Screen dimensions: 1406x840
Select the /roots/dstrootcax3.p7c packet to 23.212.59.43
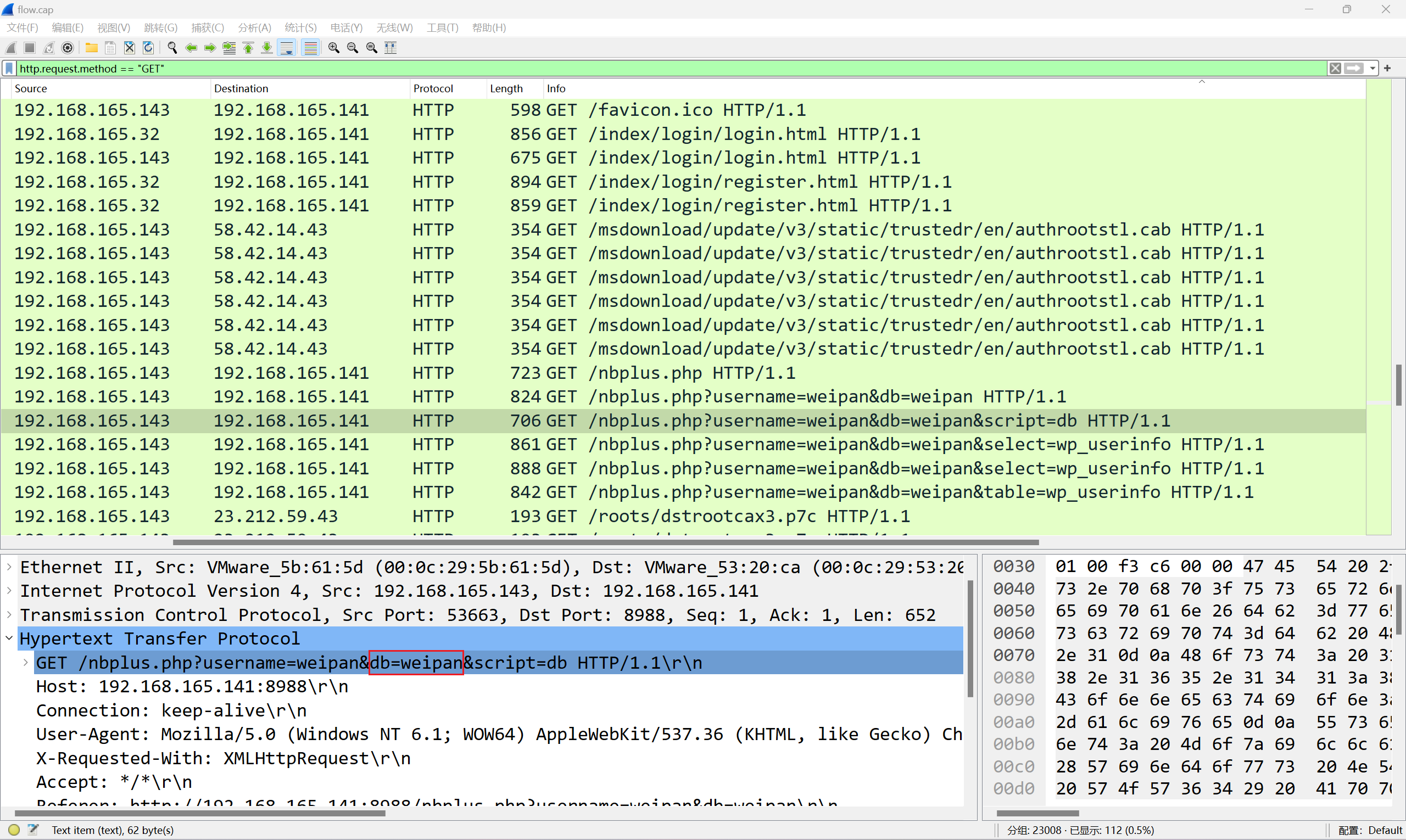click(683, 516)
